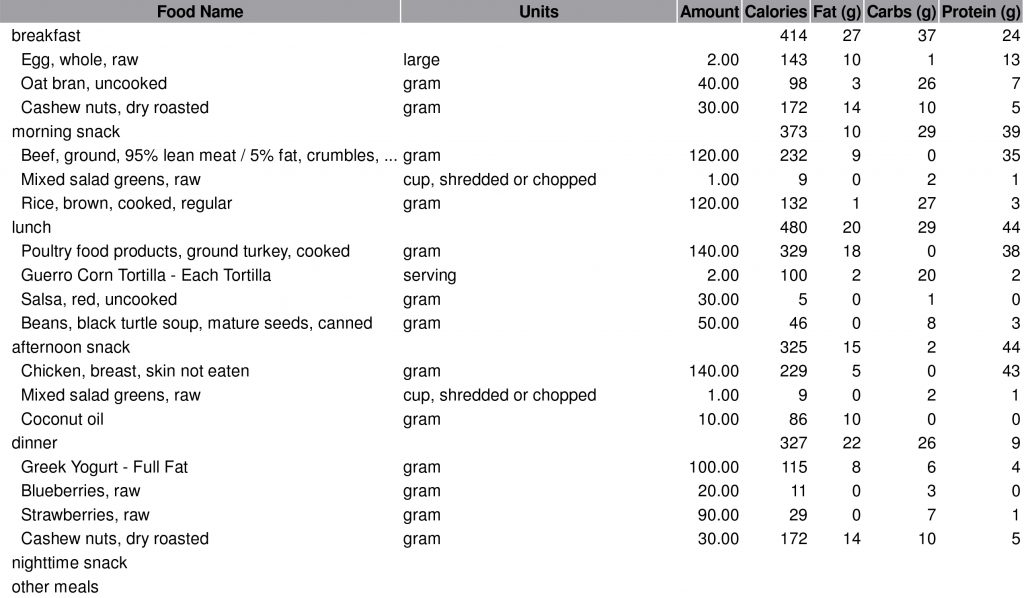Click the dinner meal group
The width and height of the screenshot is (1024, 598).
[x=34, y=443]
